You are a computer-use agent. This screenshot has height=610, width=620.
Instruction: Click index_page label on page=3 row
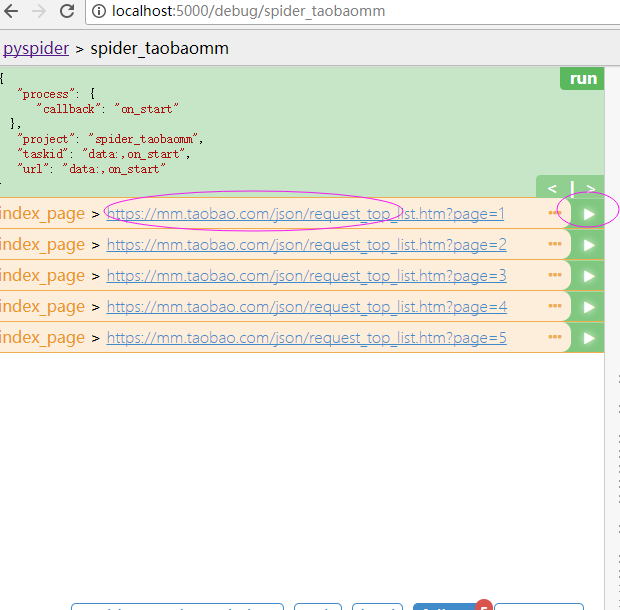[x=42, y=276]
